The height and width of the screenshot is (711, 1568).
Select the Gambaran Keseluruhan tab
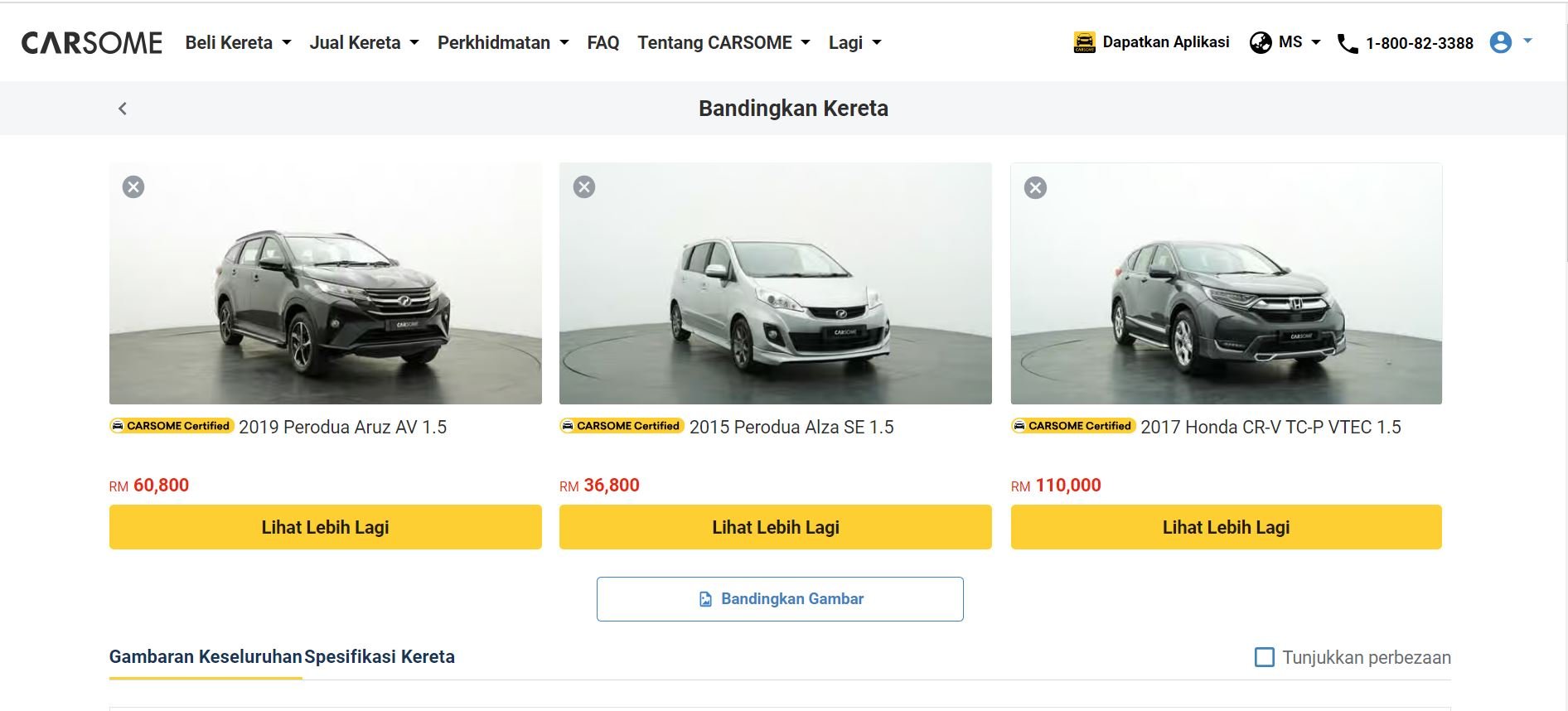coord(206,657)
